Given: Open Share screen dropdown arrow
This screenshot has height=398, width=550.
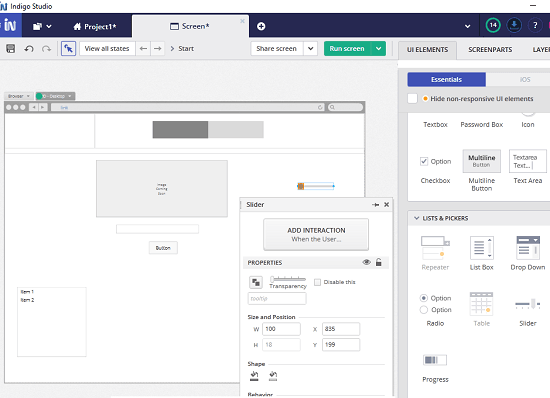Looking at the screenshot, I should point(311,48).
